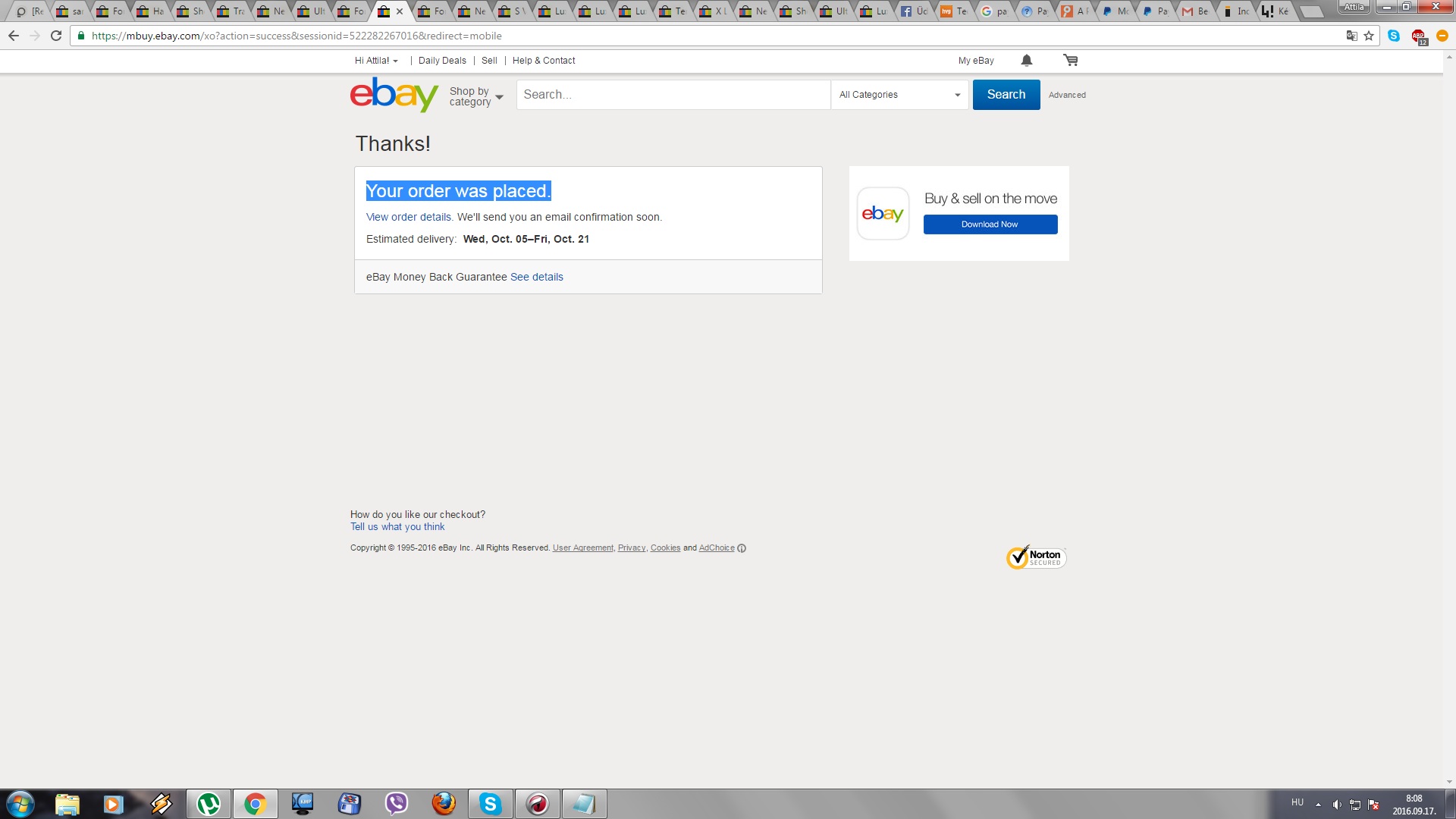The height and width of the screenshot is (819, 1456).
Task: Open Viber from the taskbar
Action: point(397,804)
